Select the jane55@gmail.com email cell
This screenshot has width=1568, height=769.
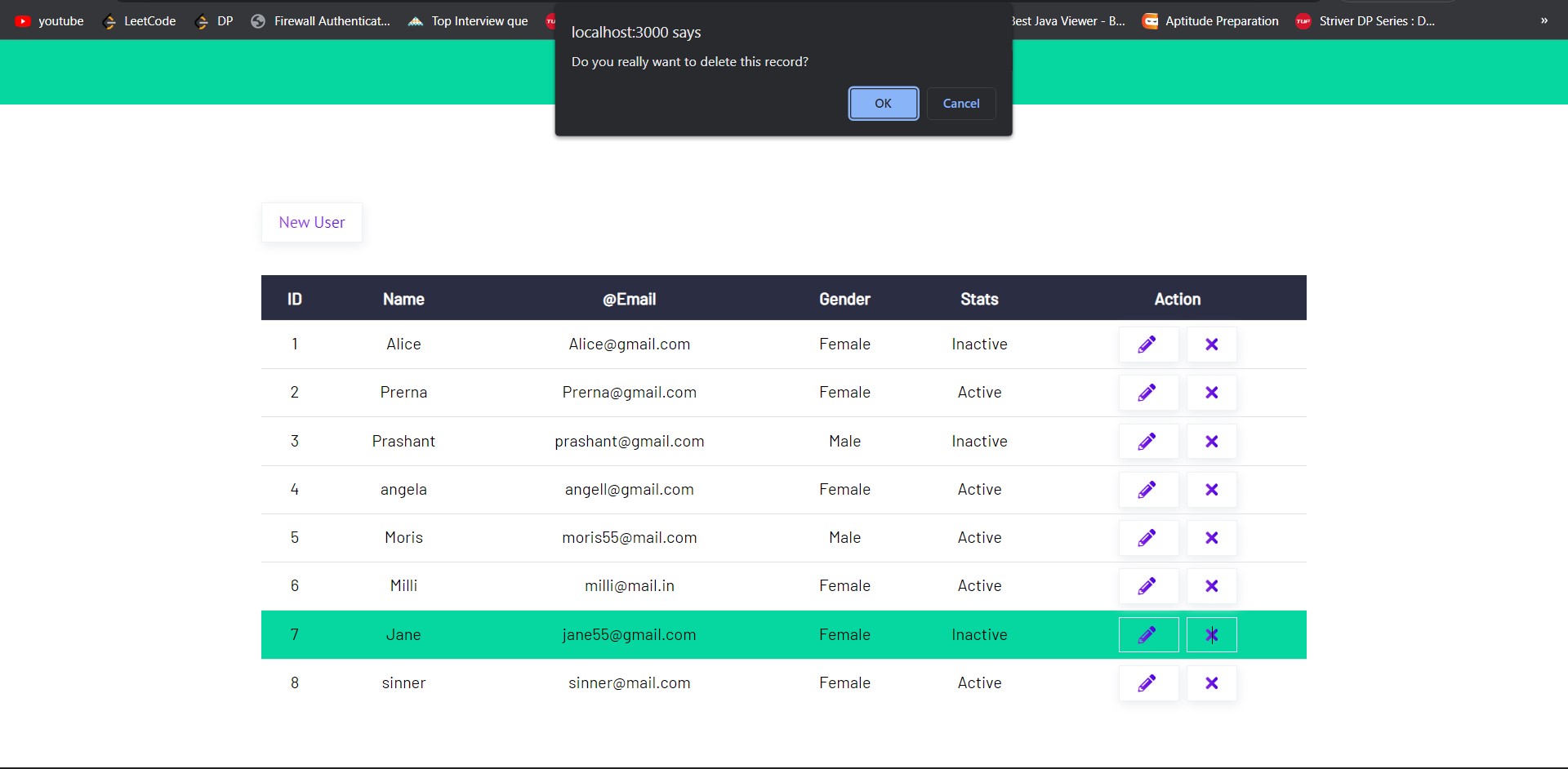(630, 635)
